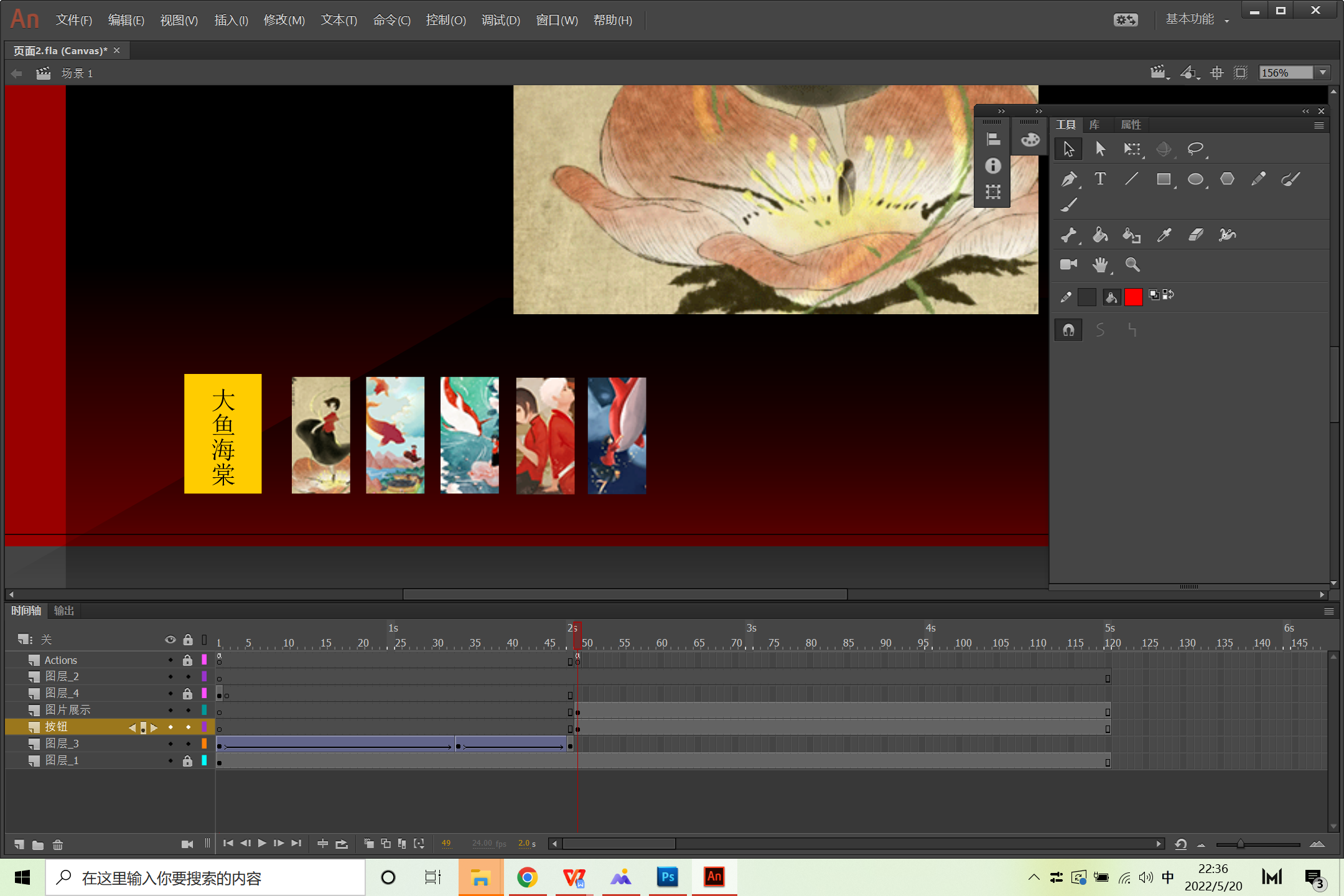The image size is (1344, 896).
Task: Click the red fill color swatch
Action: click(x=1133, y=297)
